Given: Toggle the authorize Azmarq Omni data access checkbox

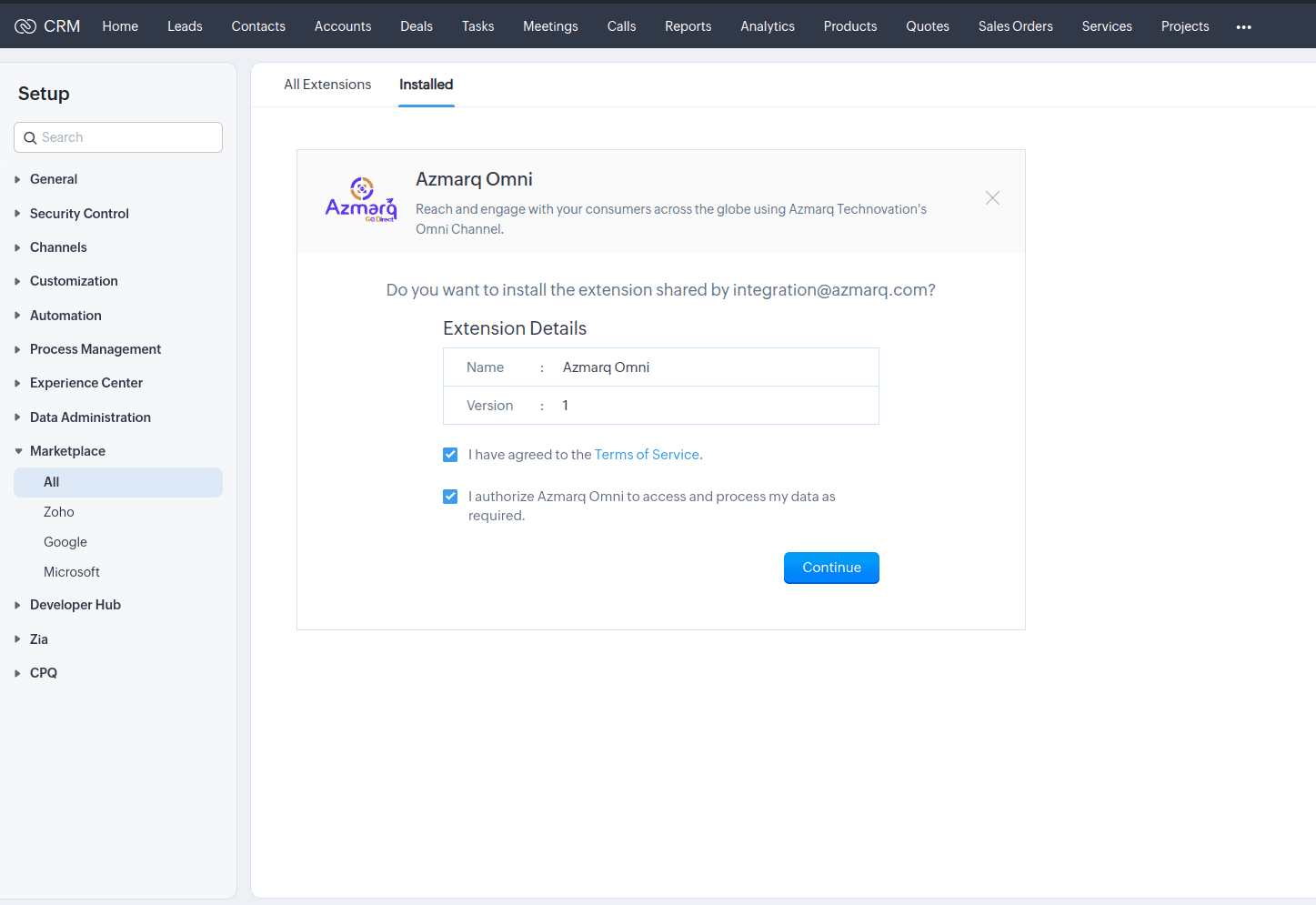Looking at the screenshot, I should pyautogui.click(x=450, y=497).
